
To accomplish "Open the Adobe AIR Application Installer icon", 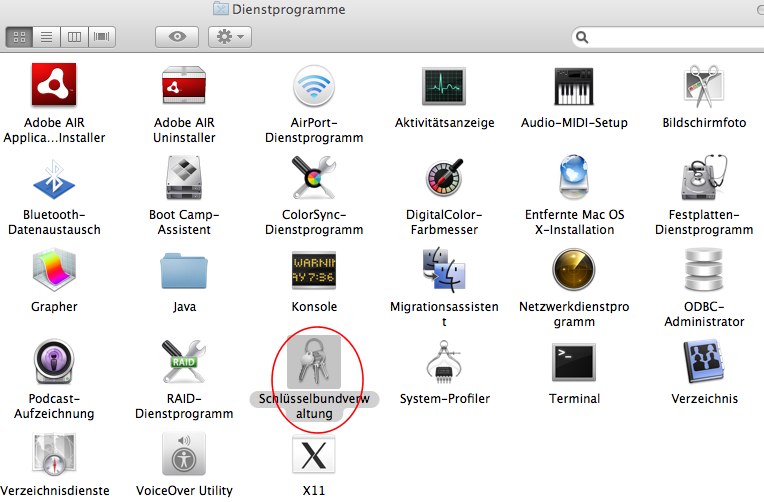I will (54, 84).
